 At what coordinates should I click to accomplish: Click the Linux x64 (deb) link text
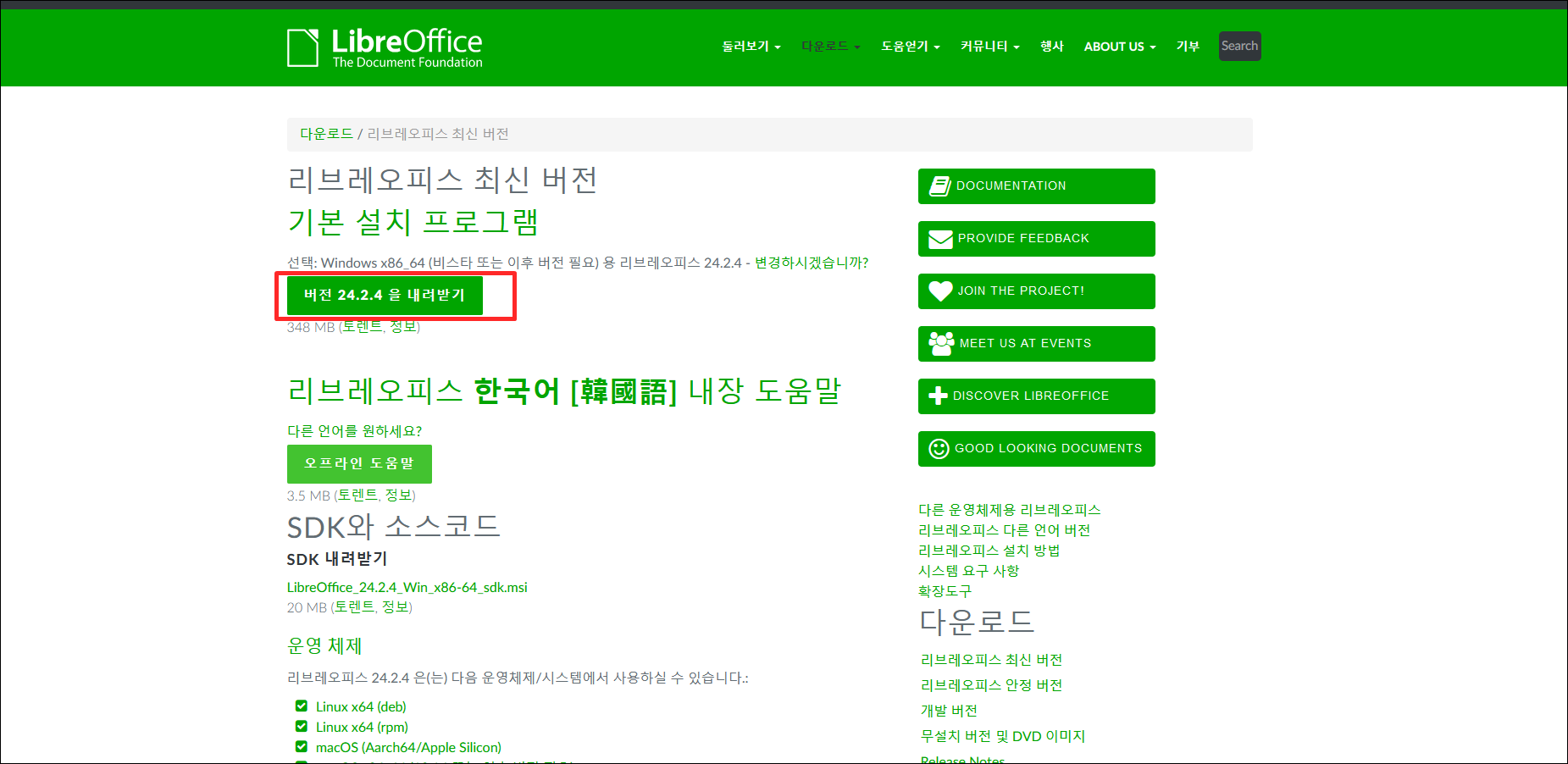(361, 706)
